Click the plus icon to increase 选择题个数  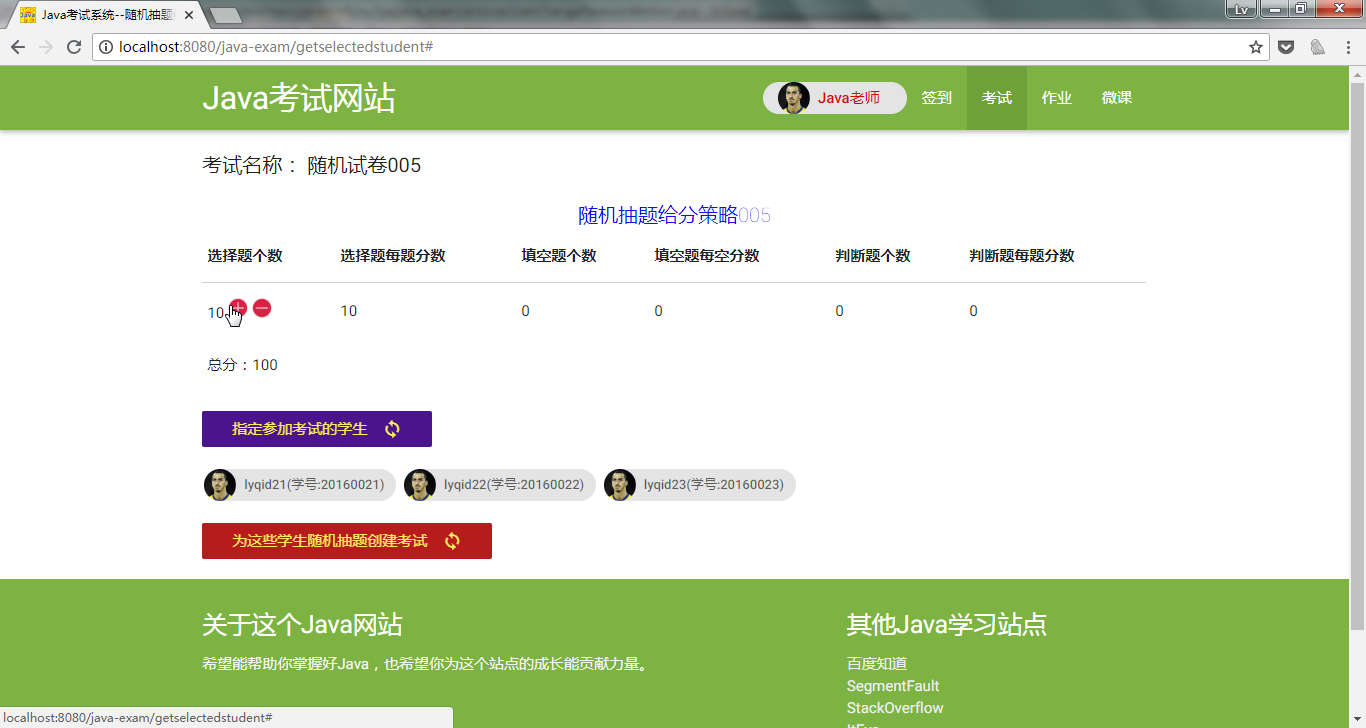point(238,308)
